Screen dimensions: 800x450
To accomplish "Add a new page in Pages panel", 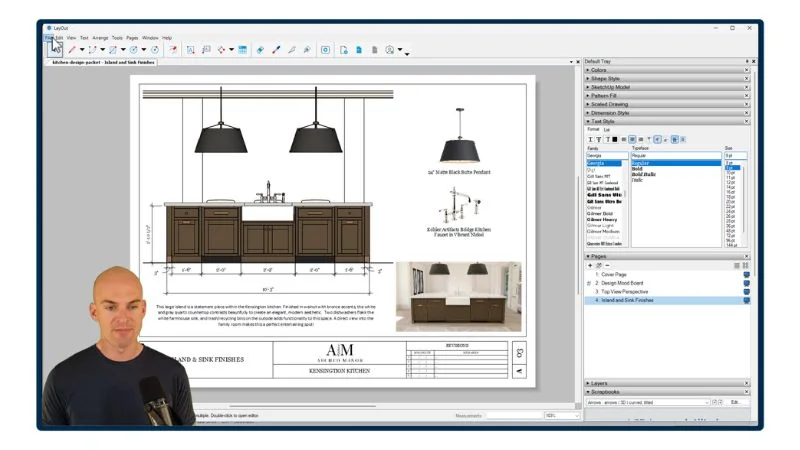I will (x=590, y=265).
